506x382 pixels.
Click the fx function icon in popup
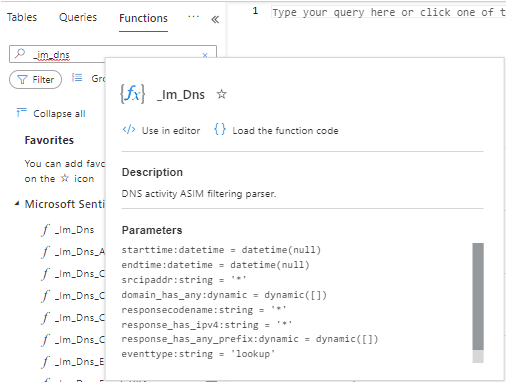[x=133, y=94]
